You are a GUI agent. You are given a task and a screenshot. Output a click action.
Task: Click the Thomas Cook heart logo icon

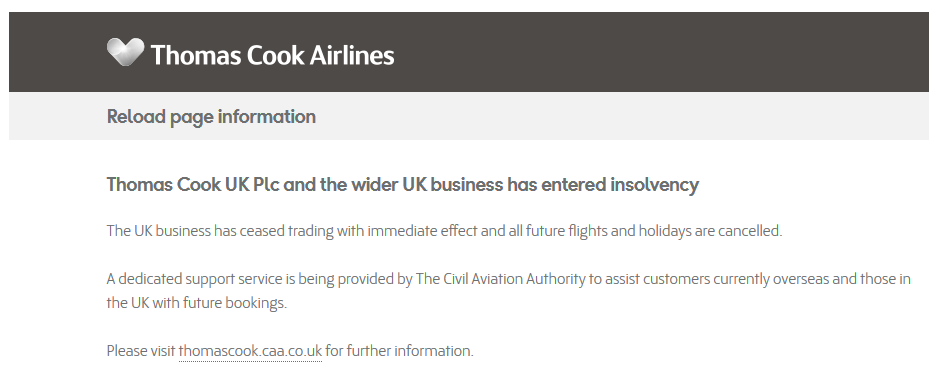tap(126, 52)
